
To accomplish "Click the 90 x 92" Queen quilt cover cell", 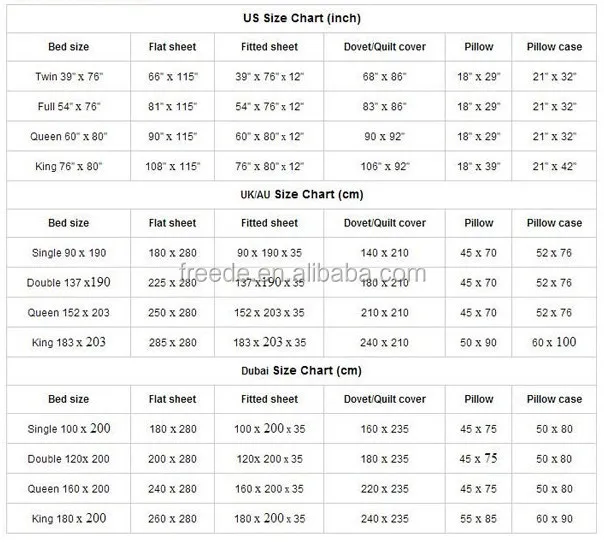I will [384, 136].
